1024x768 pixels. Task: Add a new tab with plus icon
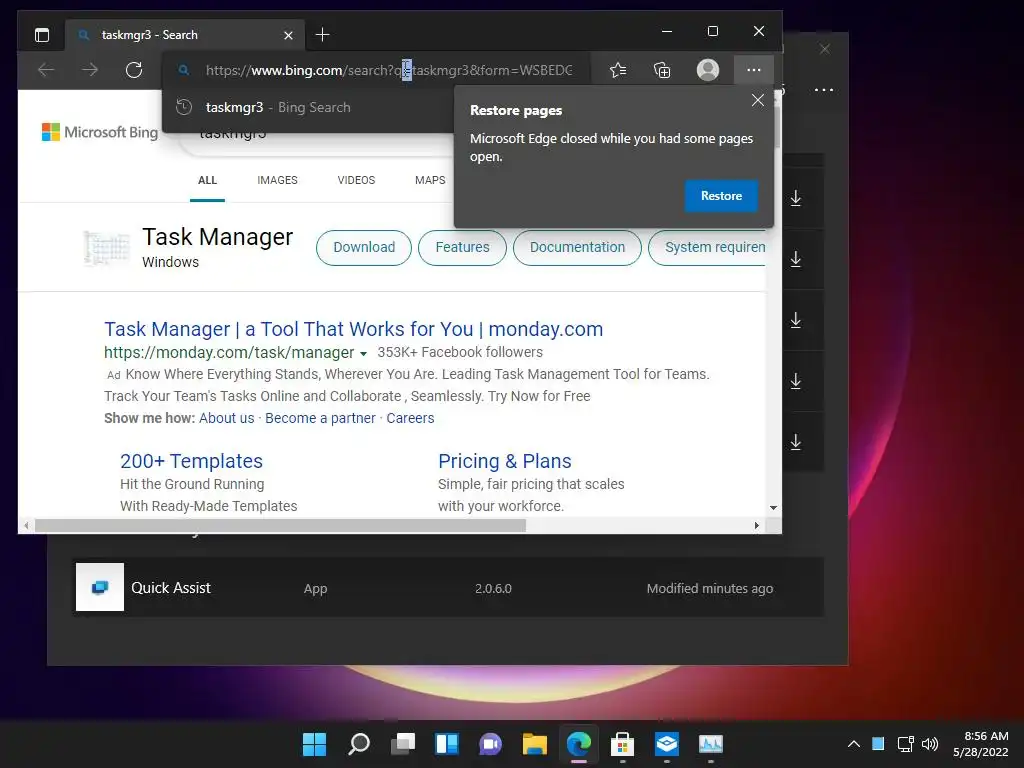click(x=323, y=35)
